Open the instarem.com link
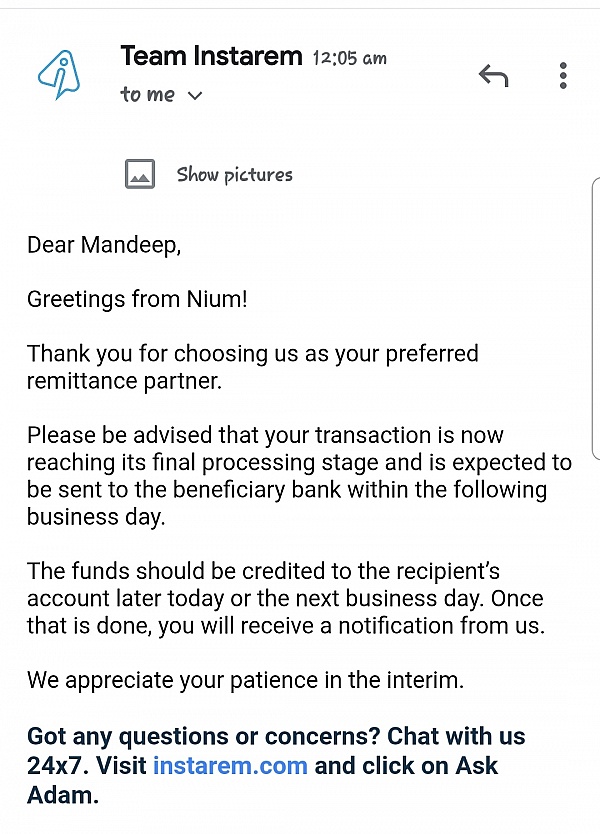600x834 pixels. click(x=230, y=766)
